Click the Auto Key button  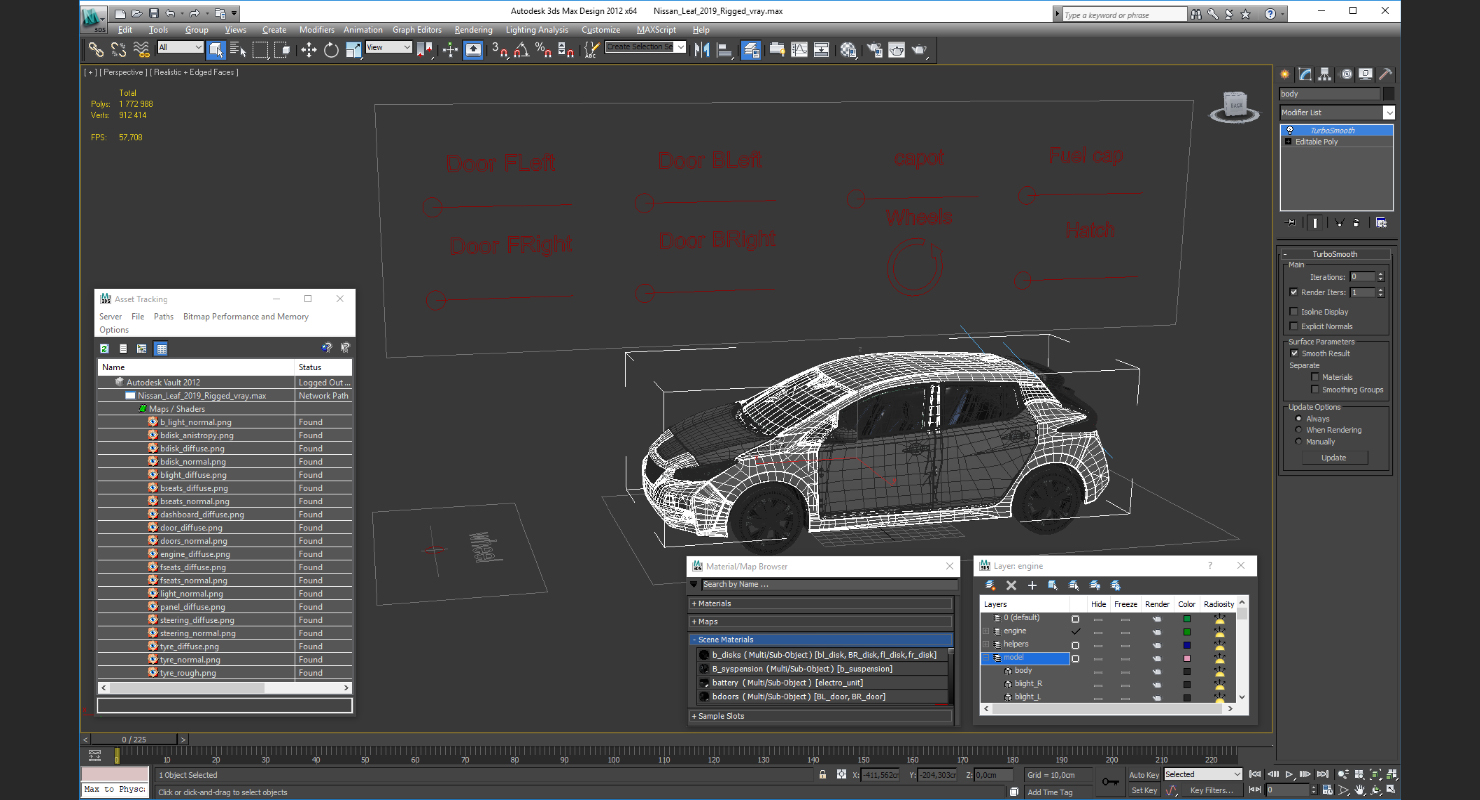click(1144, 774)
